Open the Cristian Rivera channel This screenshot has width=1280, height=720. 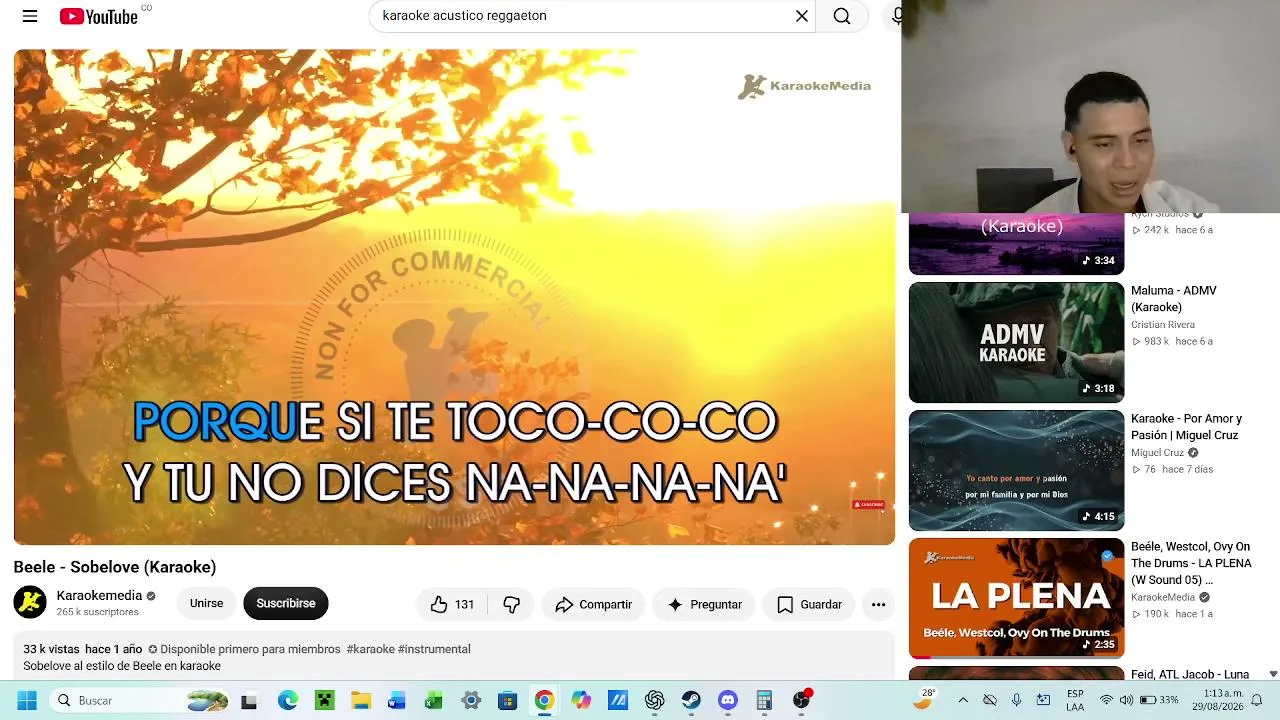click(1163, 325)
